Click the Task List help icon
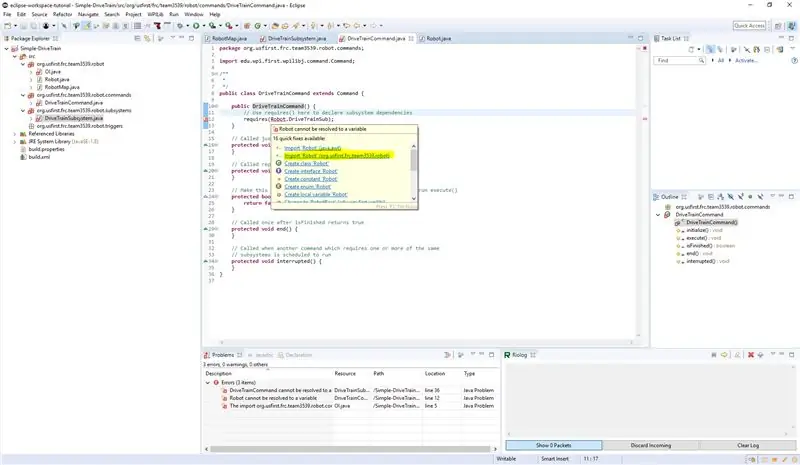Viewport: 800px width, 465px height. tap(794, 60)
